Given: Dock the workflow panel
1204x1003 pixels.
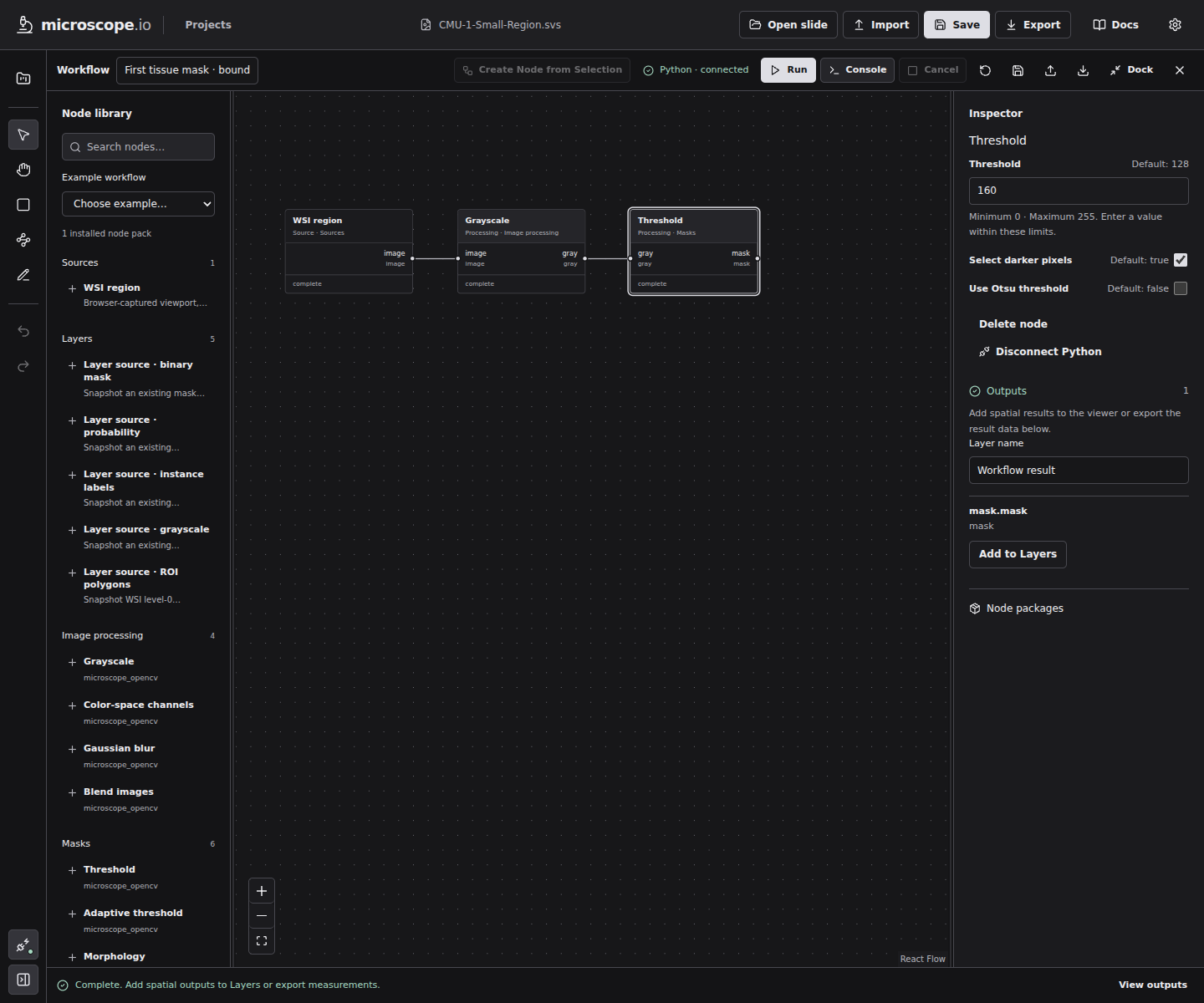Looking at the screenshot, I should 1132,70.
